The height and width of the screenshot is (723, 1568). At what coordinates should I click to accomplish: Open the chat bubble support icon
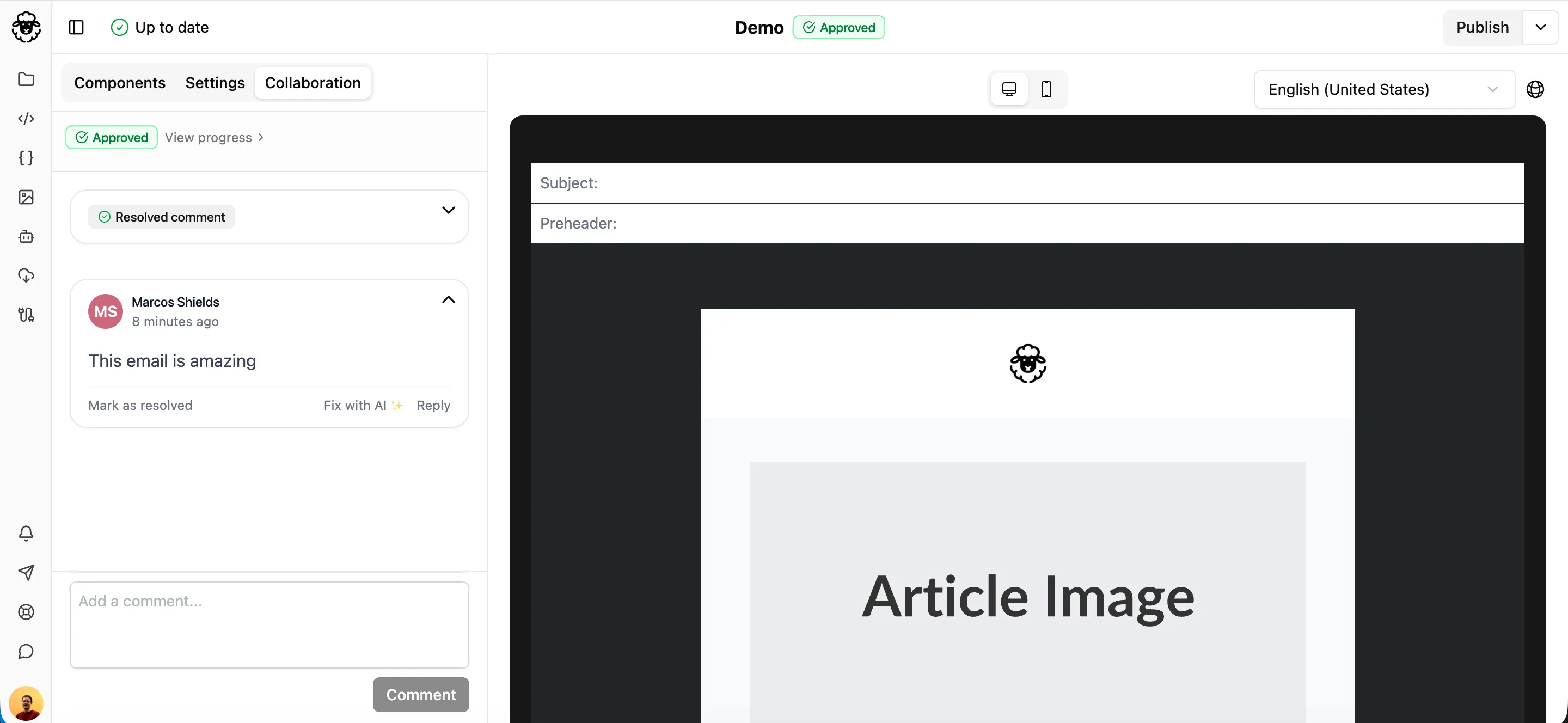[26, 651]
